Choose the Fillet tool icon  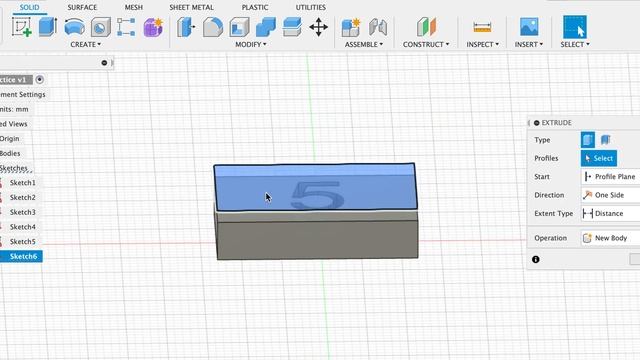pyautogui.click(x=213, y=27)
